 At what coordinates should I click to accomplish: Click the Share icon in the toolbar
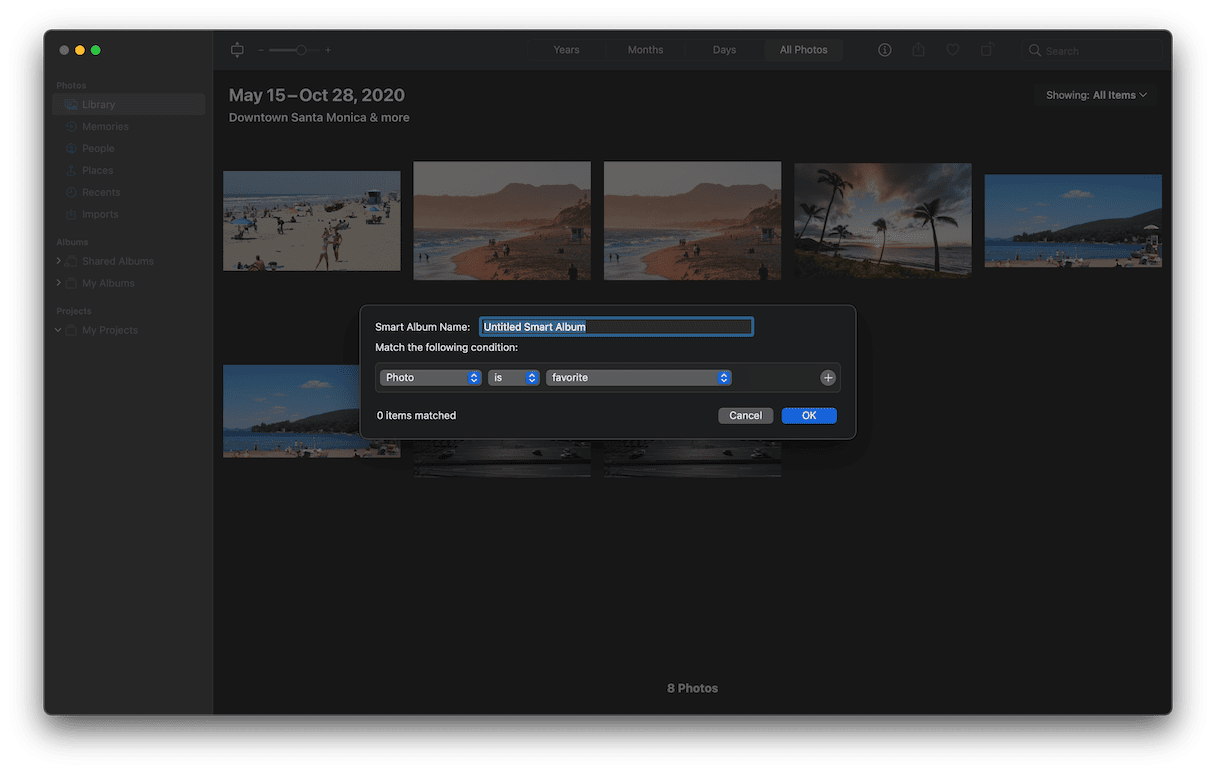[x=918, y=50]
